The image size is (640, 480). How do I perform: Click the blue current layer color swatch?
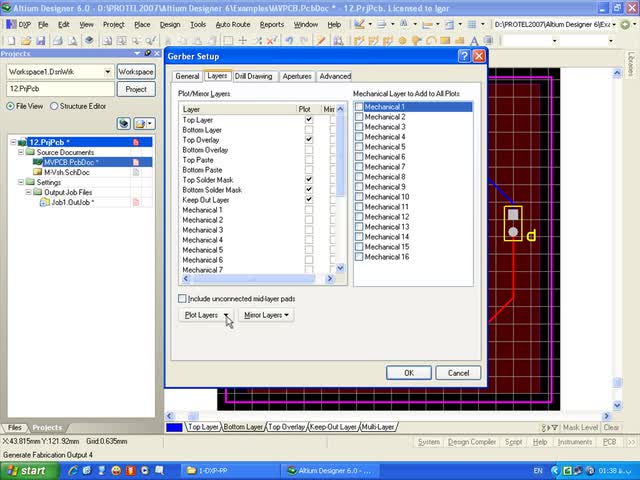[x=174, y=427]
